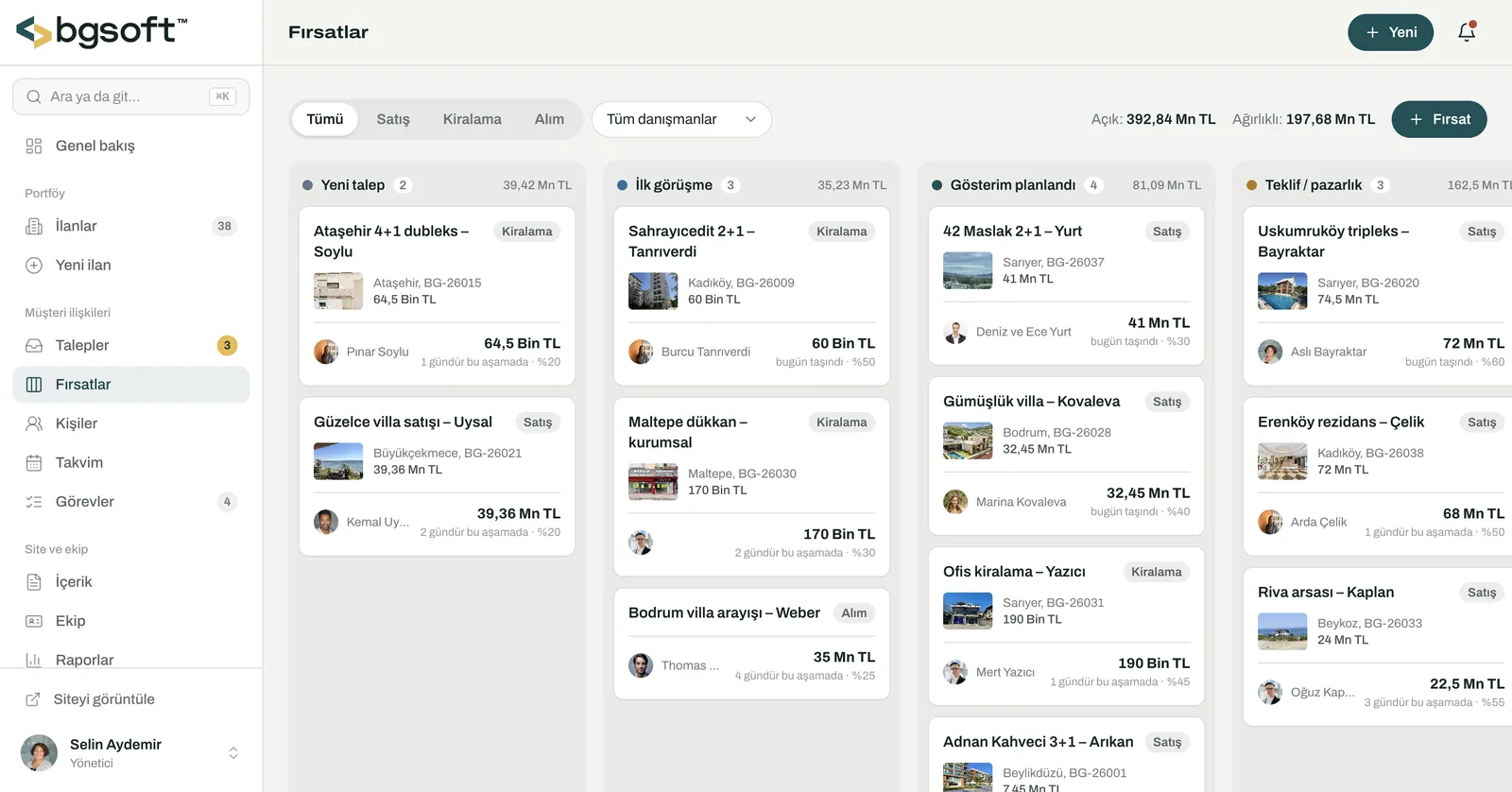Click the Yeni ilan plus-circle icon

(x=34, y=266)
